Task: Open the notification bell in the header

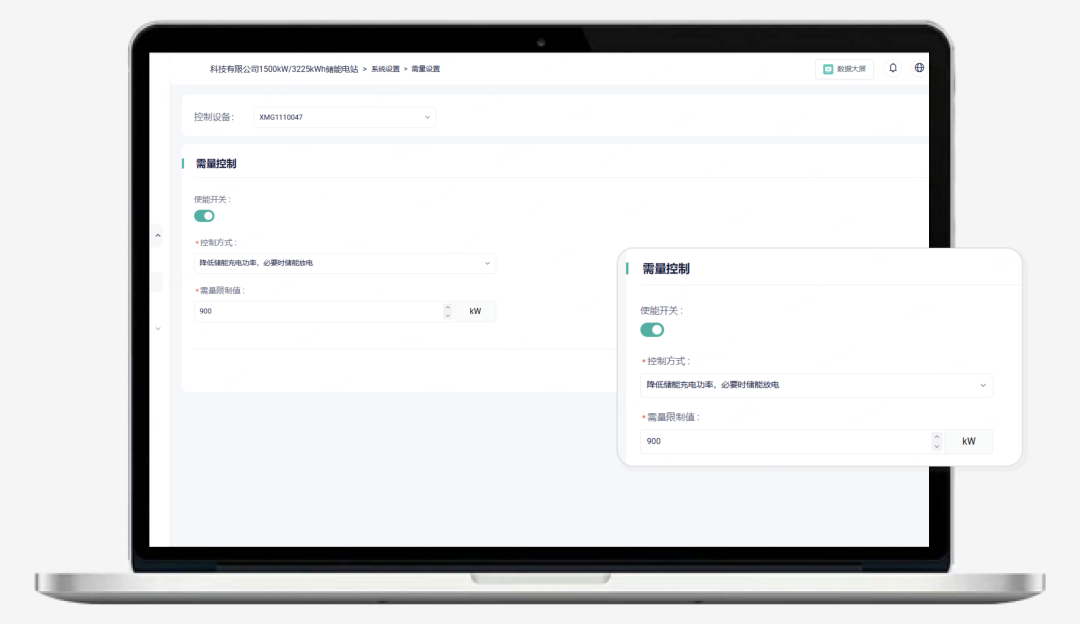Action: pyautogui.click(x=893, y=68)
